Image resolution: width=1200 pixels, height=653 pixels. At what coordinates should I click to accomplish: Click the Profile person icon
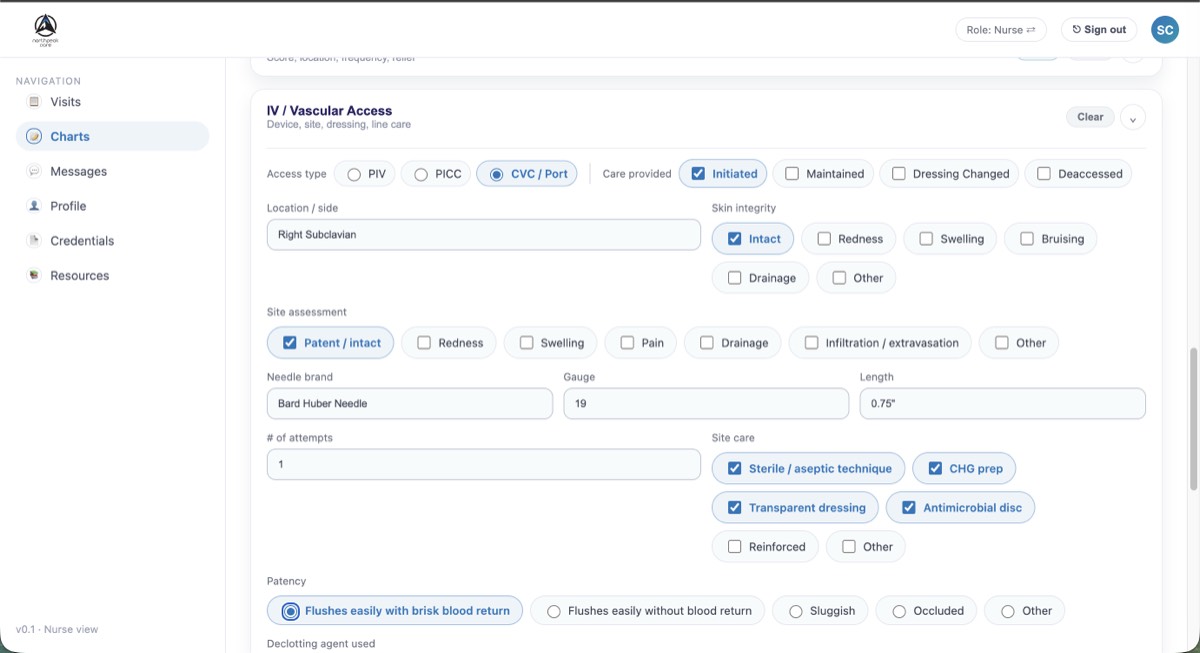34,206
